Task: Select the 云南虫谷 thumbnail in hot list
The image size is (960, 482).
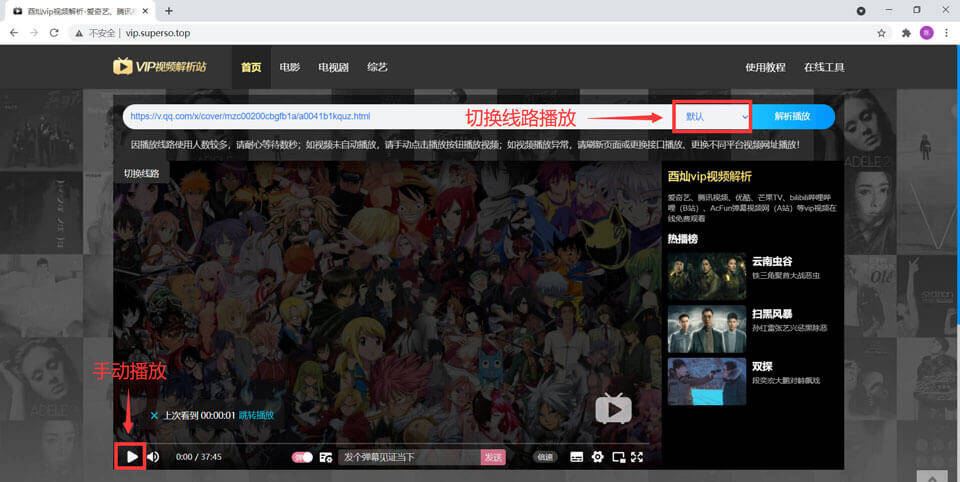Action: (706, 274)
